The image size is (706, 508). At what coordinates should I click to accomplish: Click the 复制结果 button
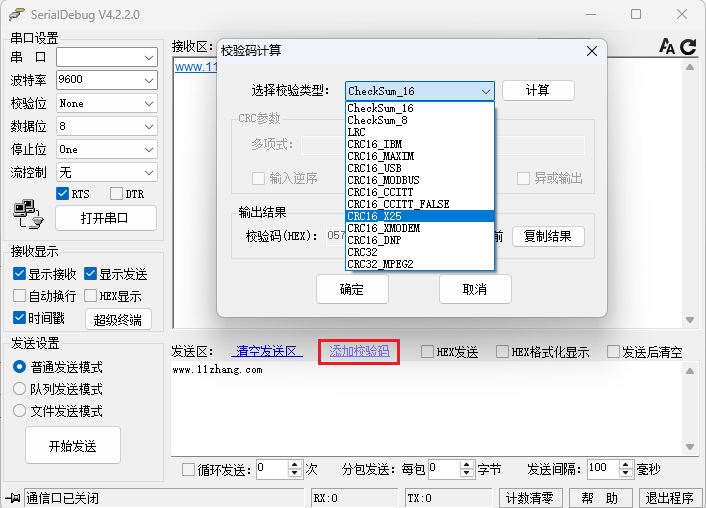(x=548, y=236)
